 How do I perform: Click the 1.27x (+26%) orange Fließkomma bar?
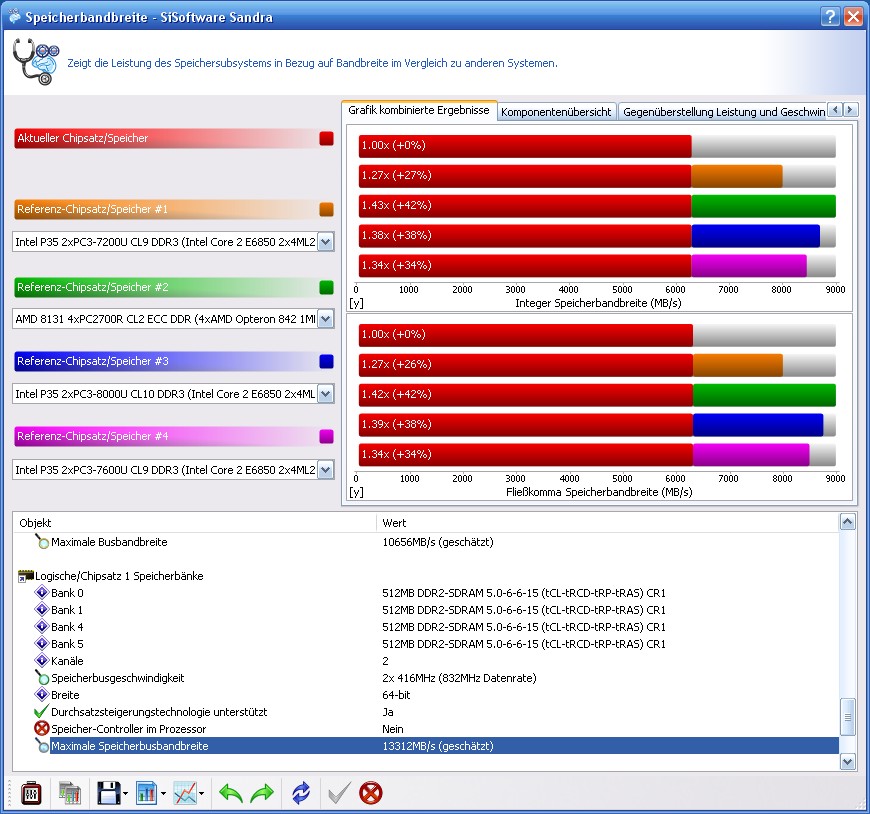570,365
